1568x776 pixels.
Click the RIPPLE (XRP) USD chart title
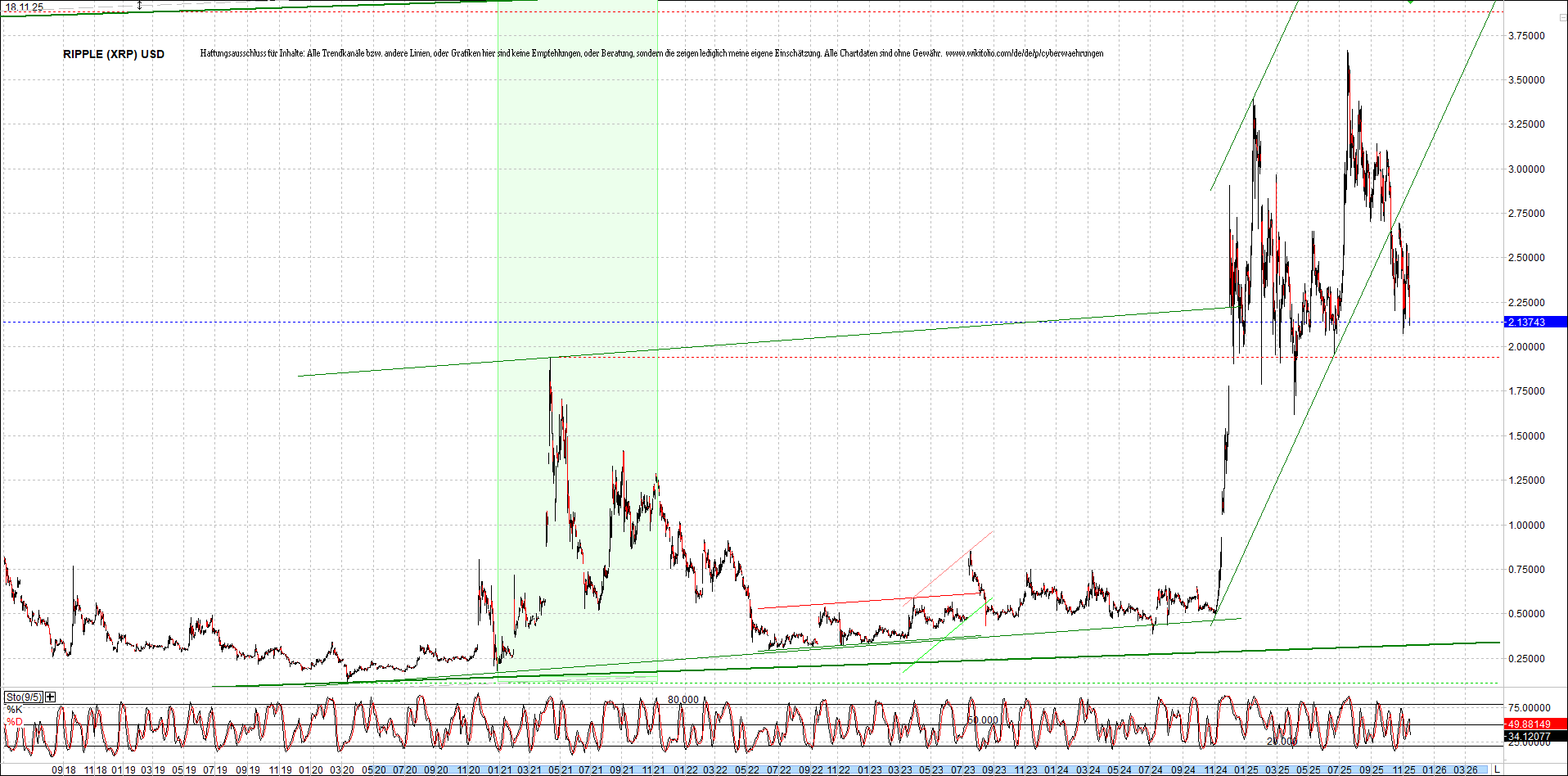coord(112,55)
